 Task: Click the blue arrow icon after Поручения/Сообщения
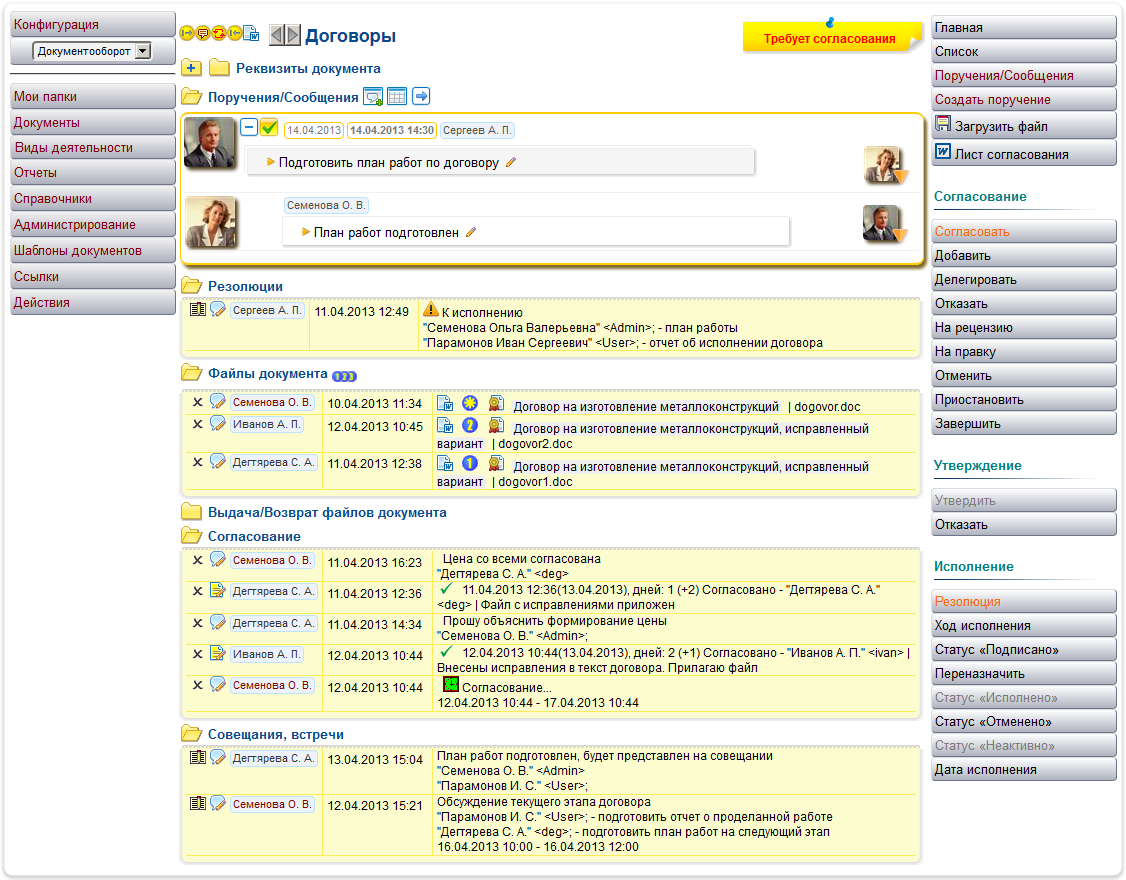[421, 97]
